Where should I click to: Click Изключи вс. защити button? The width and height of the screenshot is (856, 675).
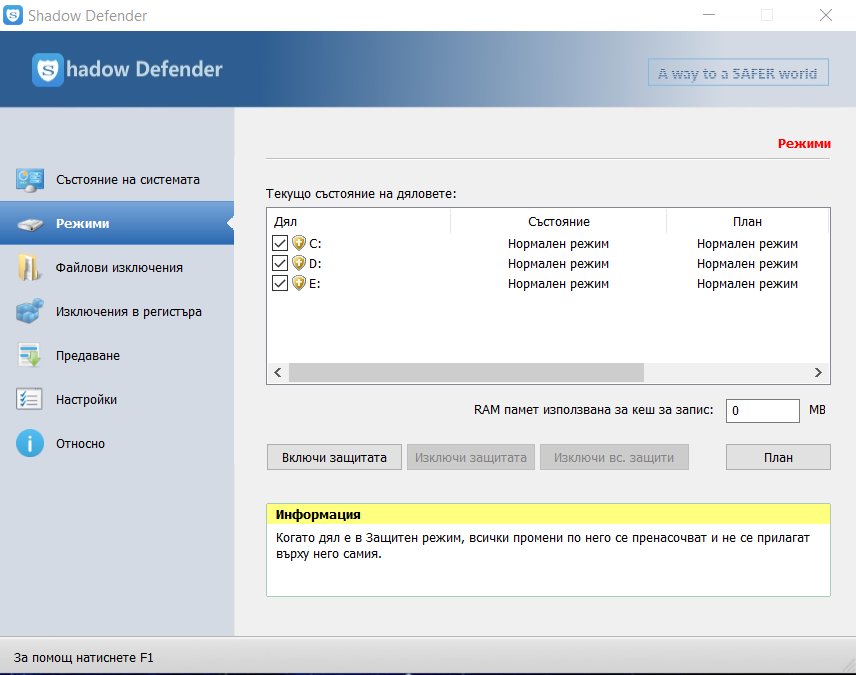click(x=614, y=457)
